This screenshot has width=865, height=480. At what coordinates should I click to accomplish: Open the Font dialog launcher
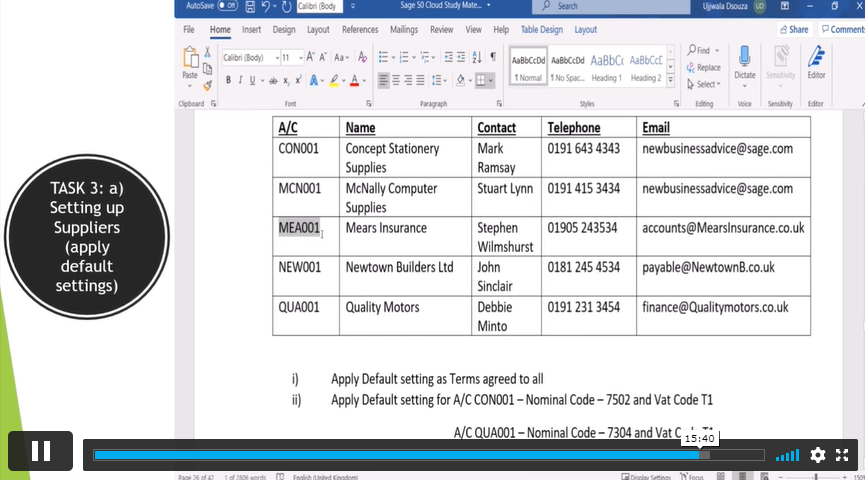click(369, 104)
